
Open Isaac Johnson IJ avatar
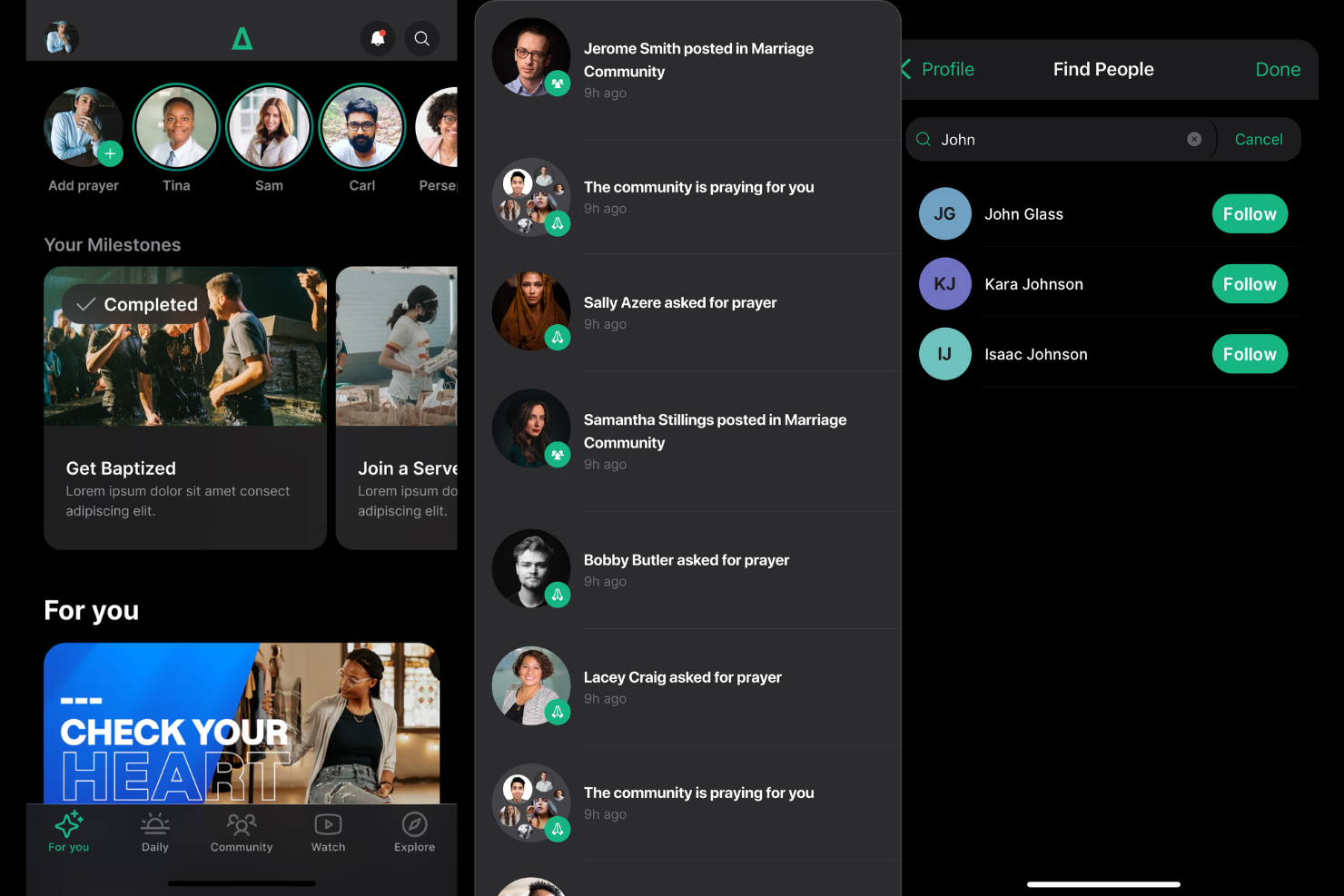[944, 354]
